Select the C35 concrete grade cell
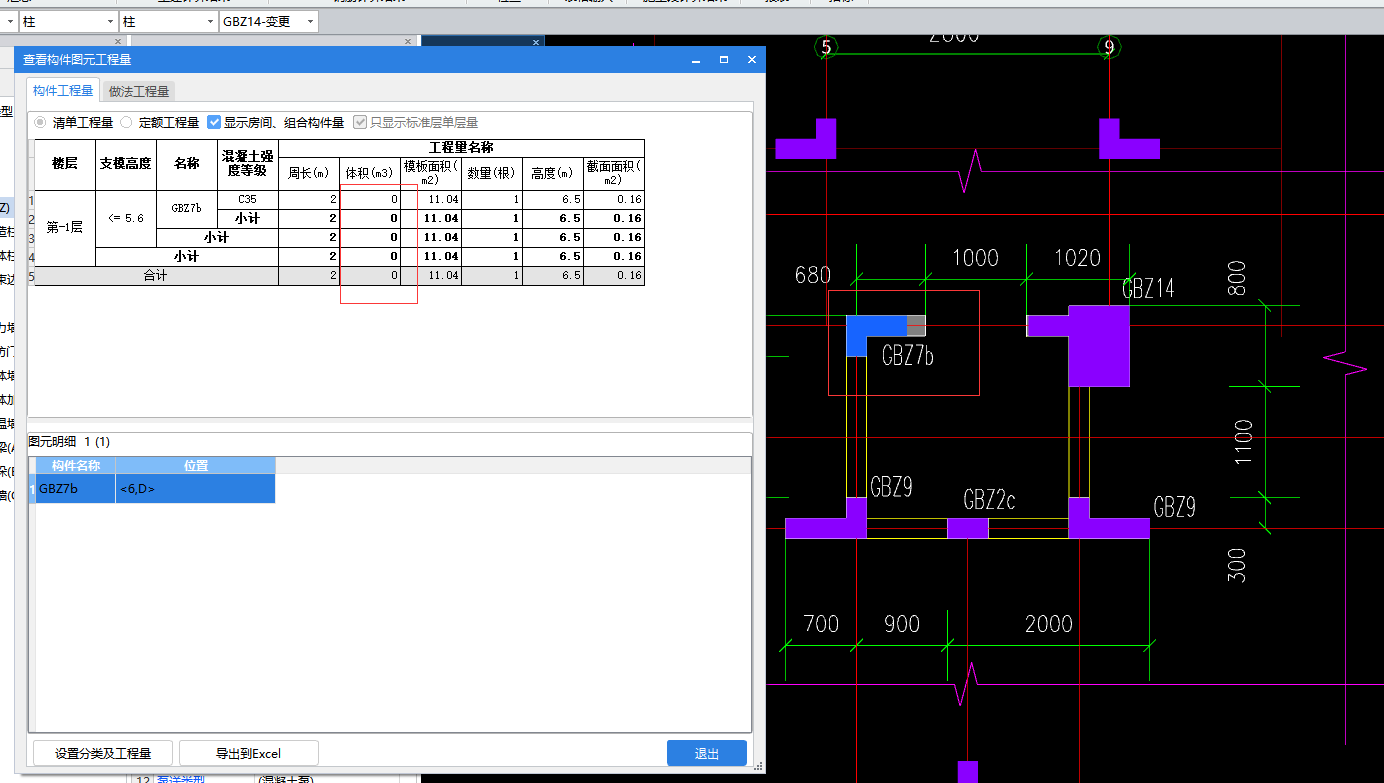The width and height of the screenshot is (1384, 783). point(248,199)
